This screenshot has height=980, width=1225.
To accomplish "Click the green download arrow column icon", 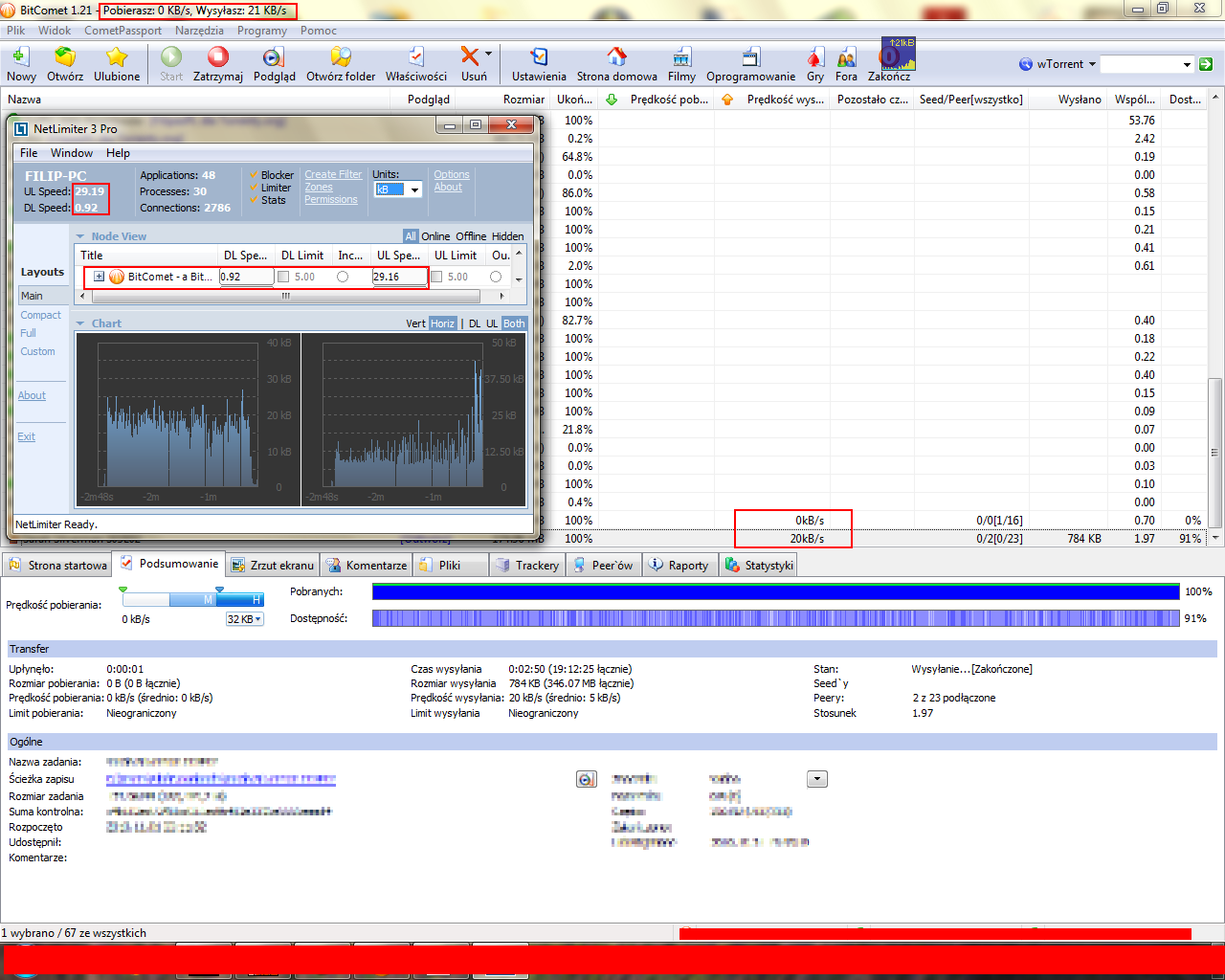I will (612, 100).
